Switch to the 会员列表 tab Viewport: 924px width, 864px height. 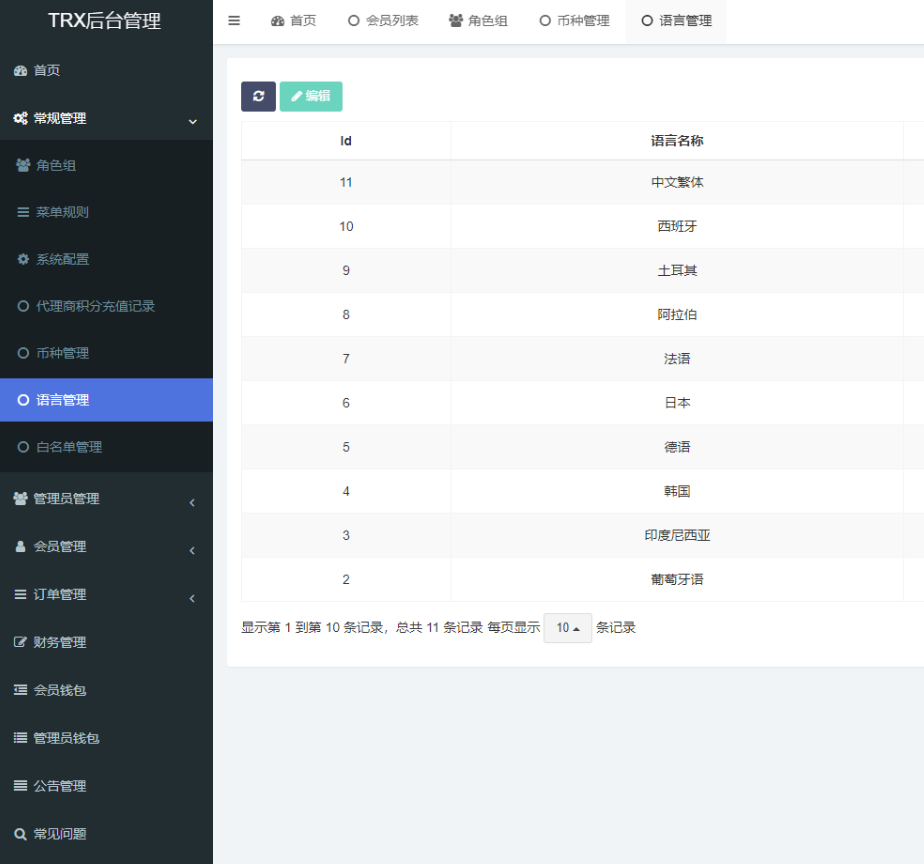(383, 21)
